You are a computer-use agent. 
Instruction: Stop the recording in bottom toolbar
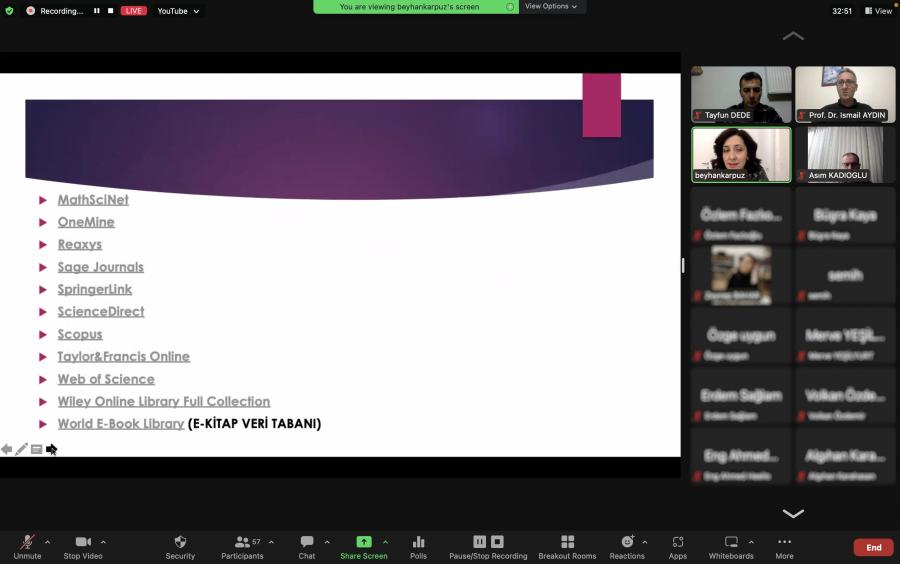tap(498, 542)
